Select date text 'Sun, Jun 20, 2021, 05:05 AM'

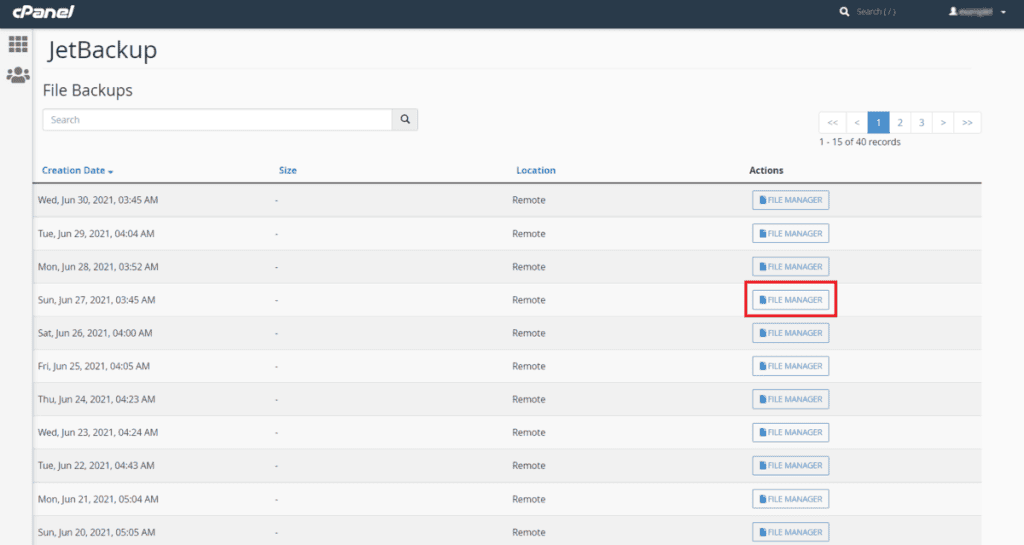pos(97,533)
